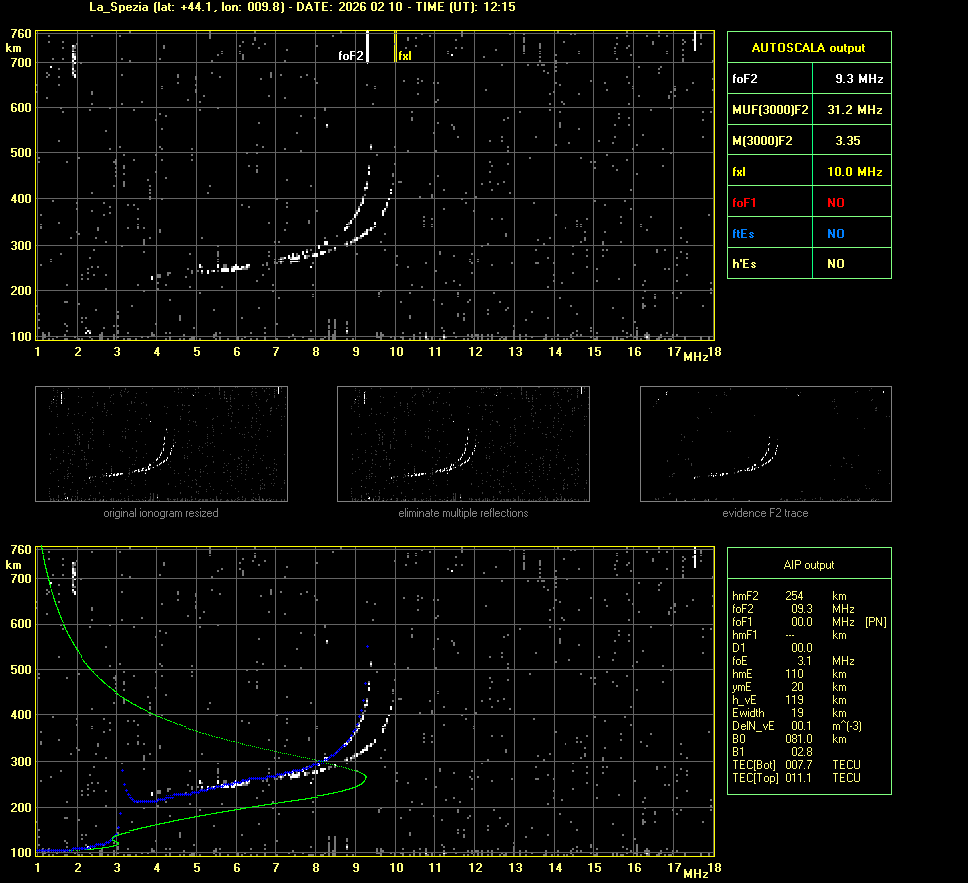Screen dimensions: 968x883
Task: Click the TEC[Top] value in AIP output
Action: tap(800, 777)
